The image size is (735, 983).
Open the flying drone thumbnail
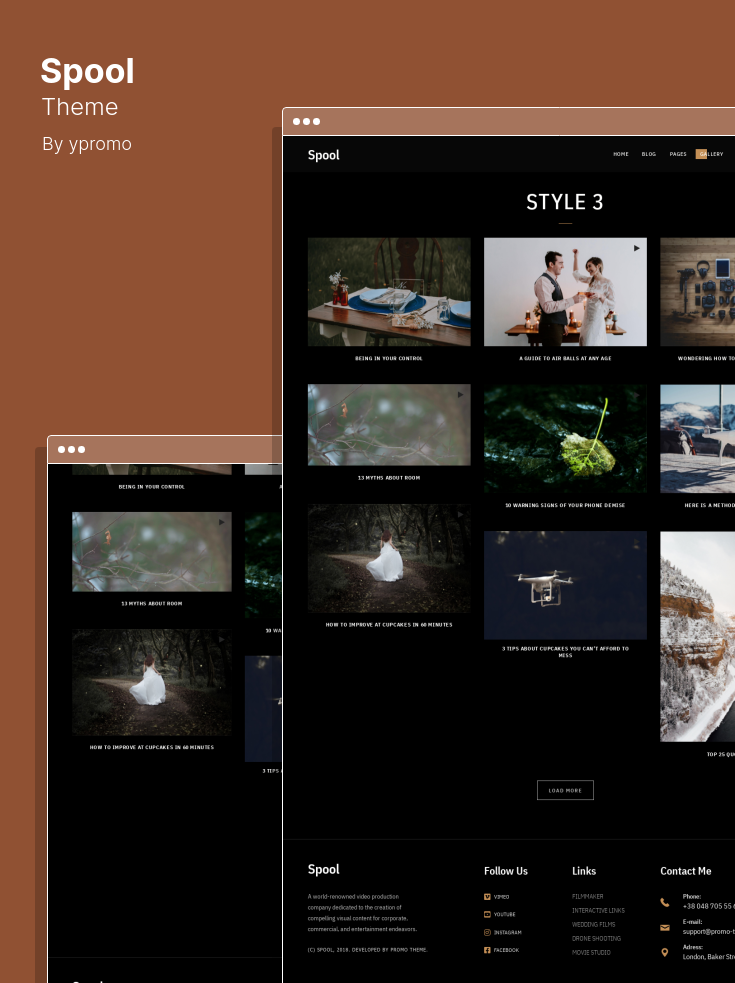coord(565,586)
